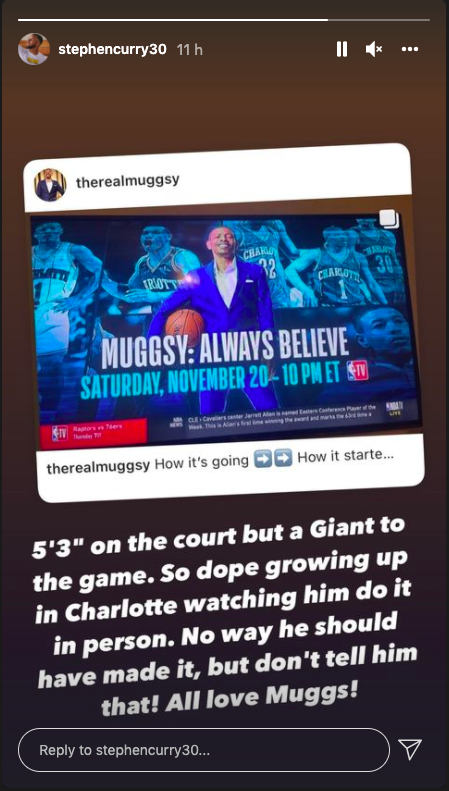Pause the story playback
Image resolution: width=449 pixels, height=791 pixels.
coord(342,49)
